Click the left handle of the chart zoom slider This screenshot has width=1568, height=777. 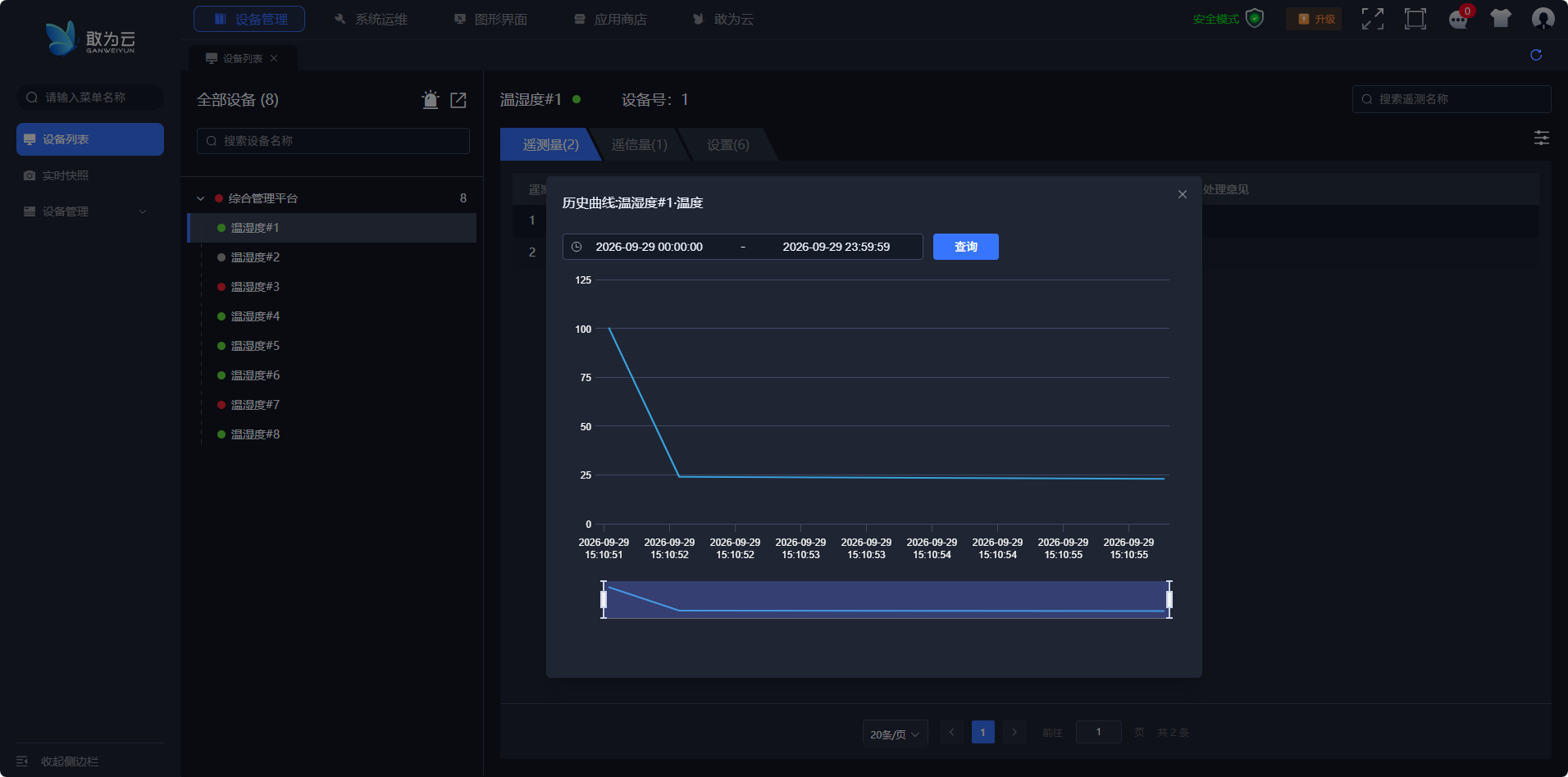pyautogui.click(x=604, y=599)
